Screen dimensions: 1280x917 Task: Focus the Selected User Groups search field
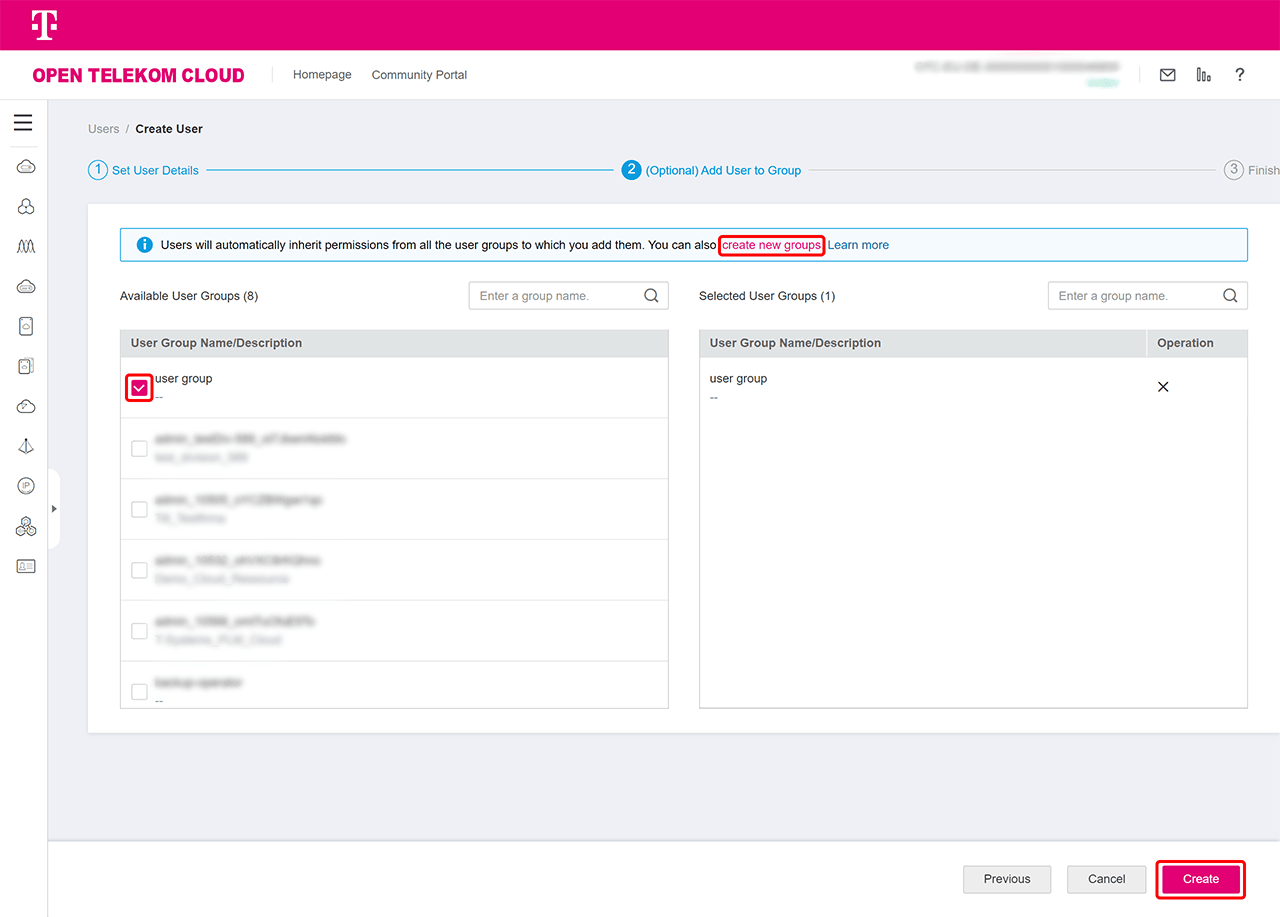click(x=1134, y=296)
